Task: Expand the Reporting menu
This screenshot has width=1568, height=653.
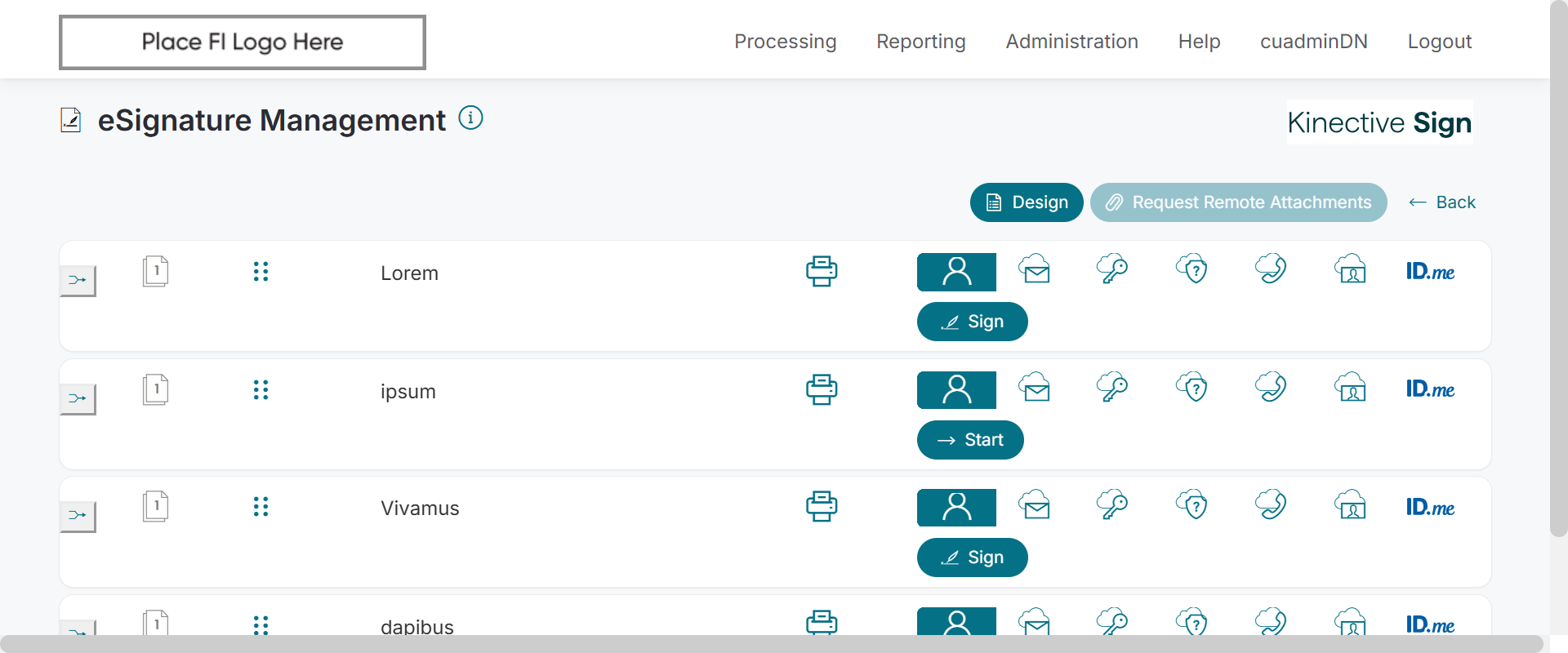Action: (920, 42)
